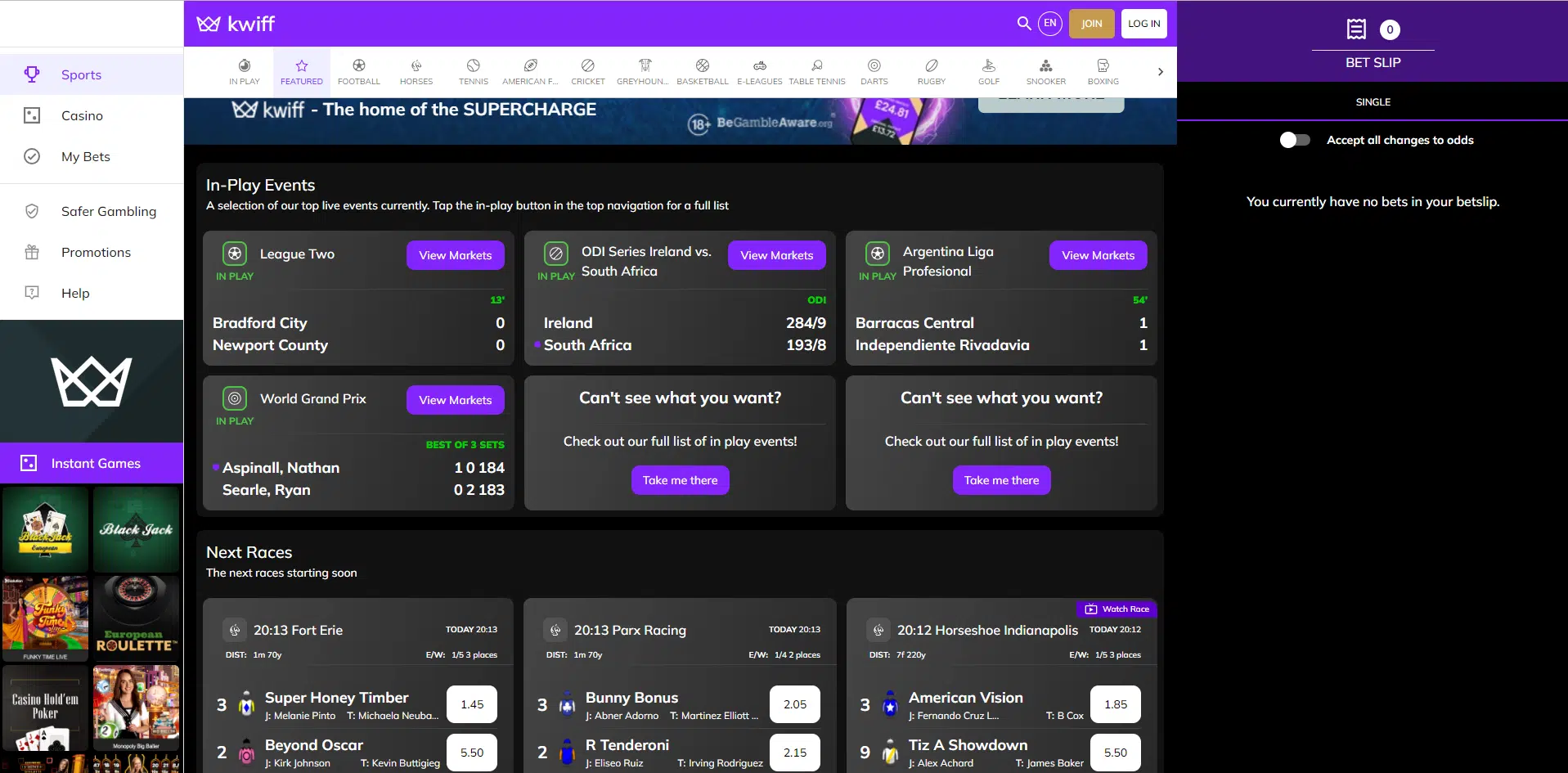Click the JOIN button
Screen dimensions: 1568x773
pos(1092,24)
